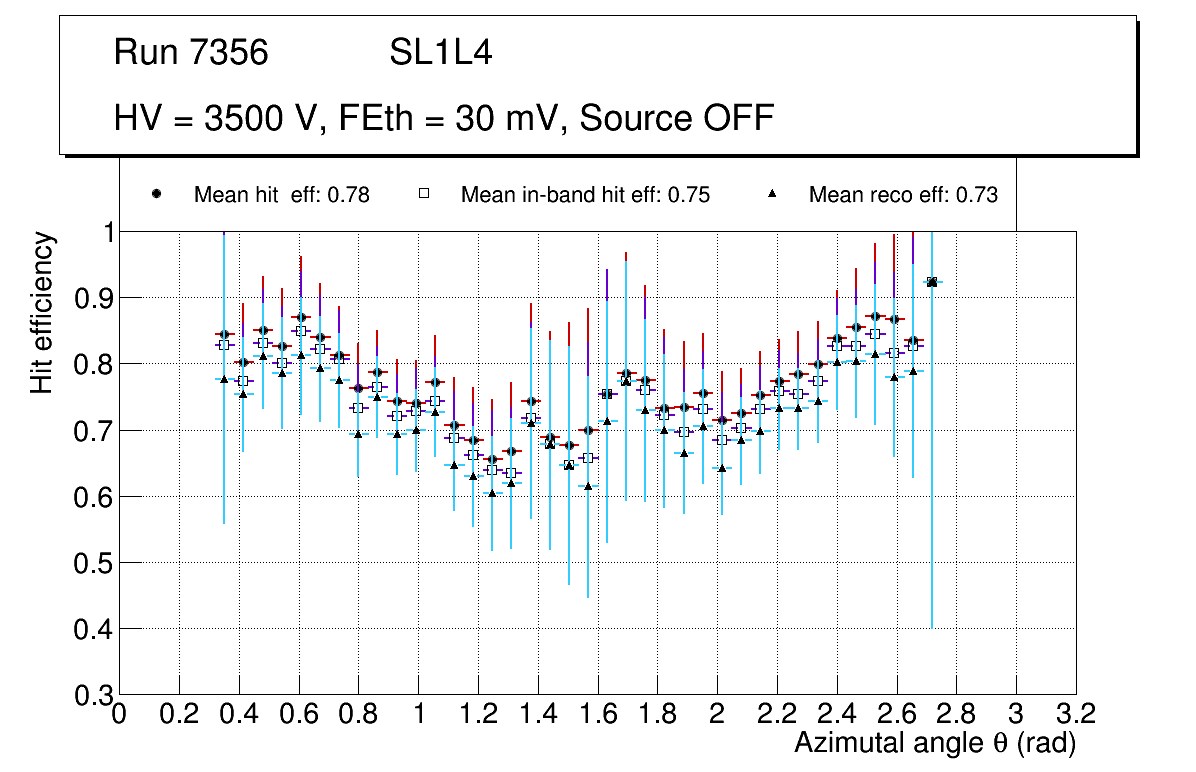Select the rightmost data point near 2.7 rad

point(932,282)
